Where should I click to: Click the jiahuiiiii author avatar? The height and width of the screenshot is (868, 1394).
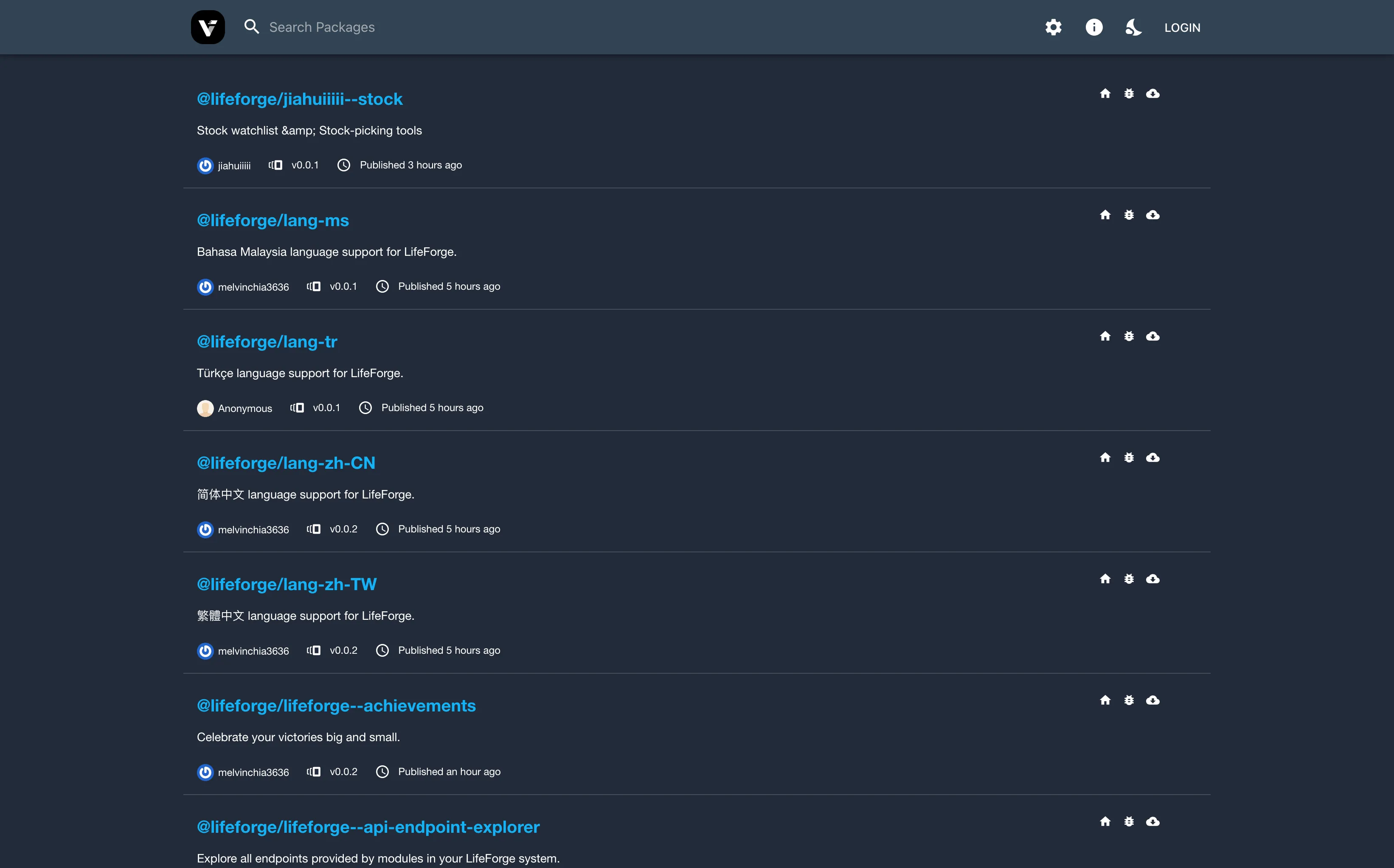click(x=205, y=165)
